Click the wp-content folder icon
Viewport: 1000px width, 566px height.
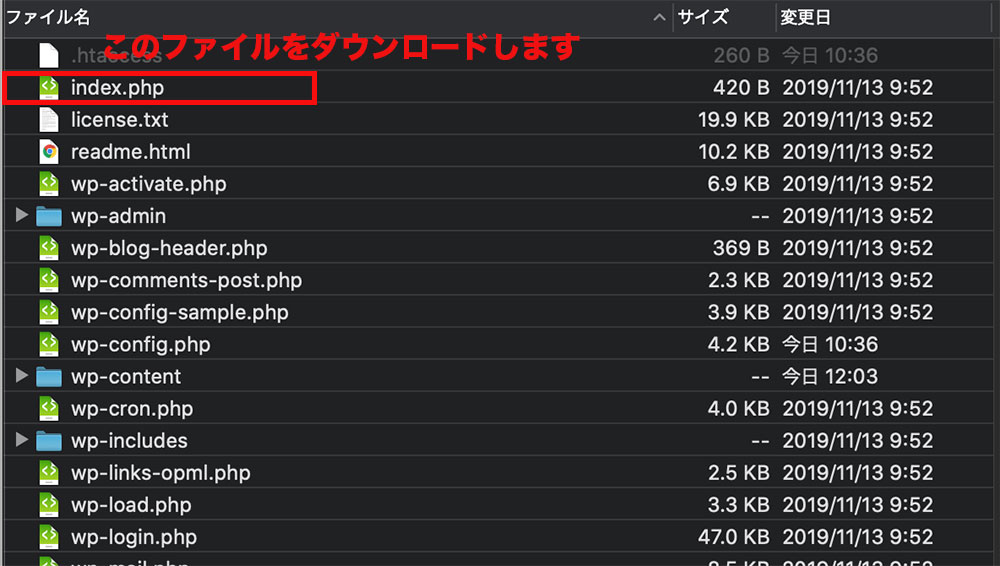49,377
